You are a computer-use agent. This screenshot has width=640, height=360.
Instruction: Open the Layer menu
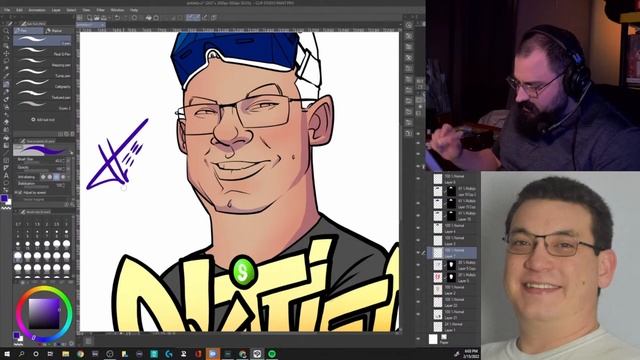(x=56, y=10)
